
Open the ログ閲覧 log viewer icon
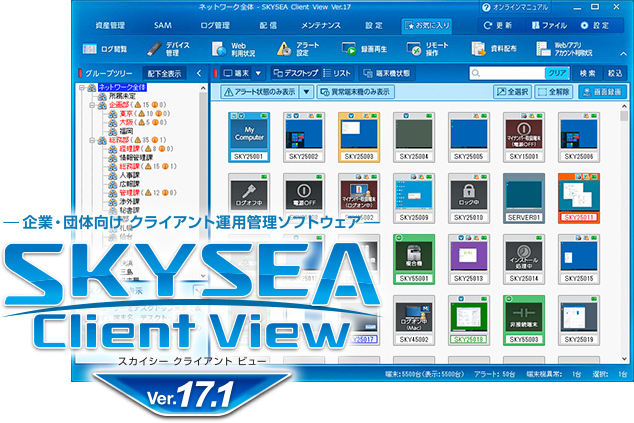click(110, 47)
